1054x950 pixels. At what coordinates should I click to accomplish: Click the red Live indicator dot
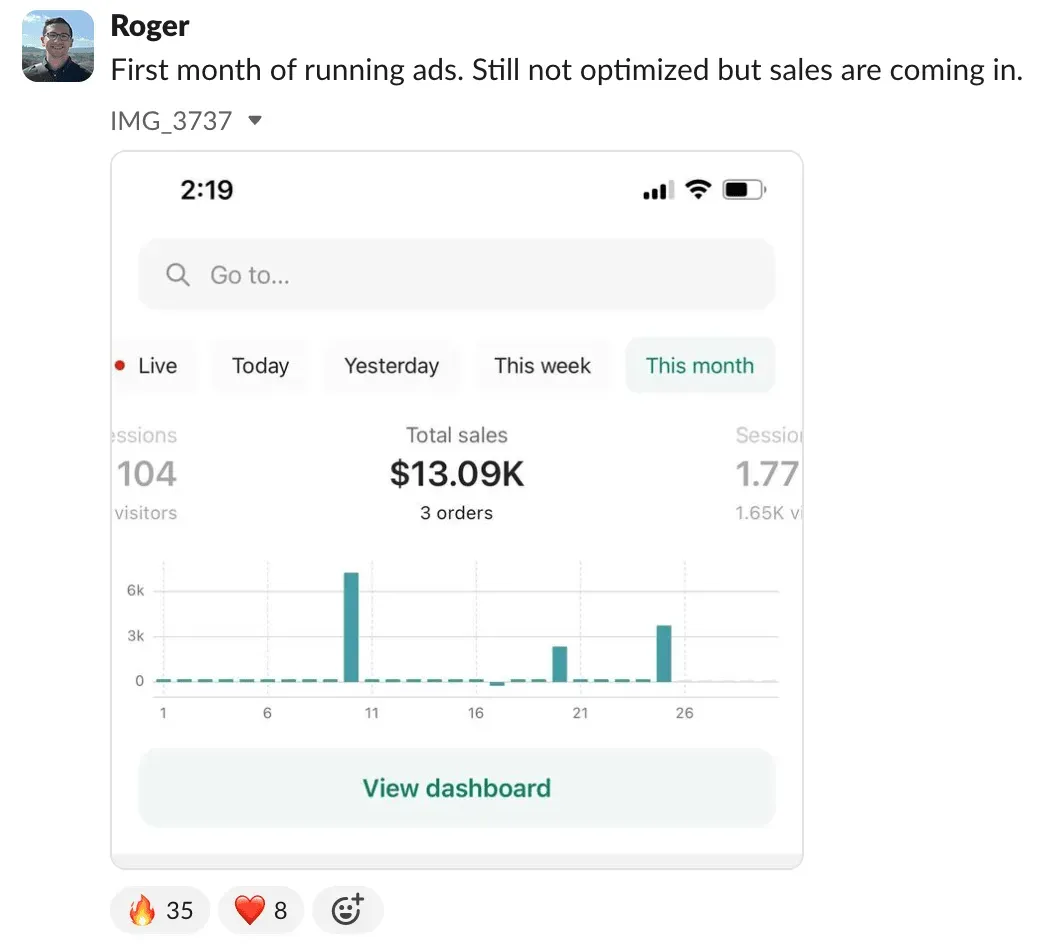pyautogui.click(x=120, y=366)
